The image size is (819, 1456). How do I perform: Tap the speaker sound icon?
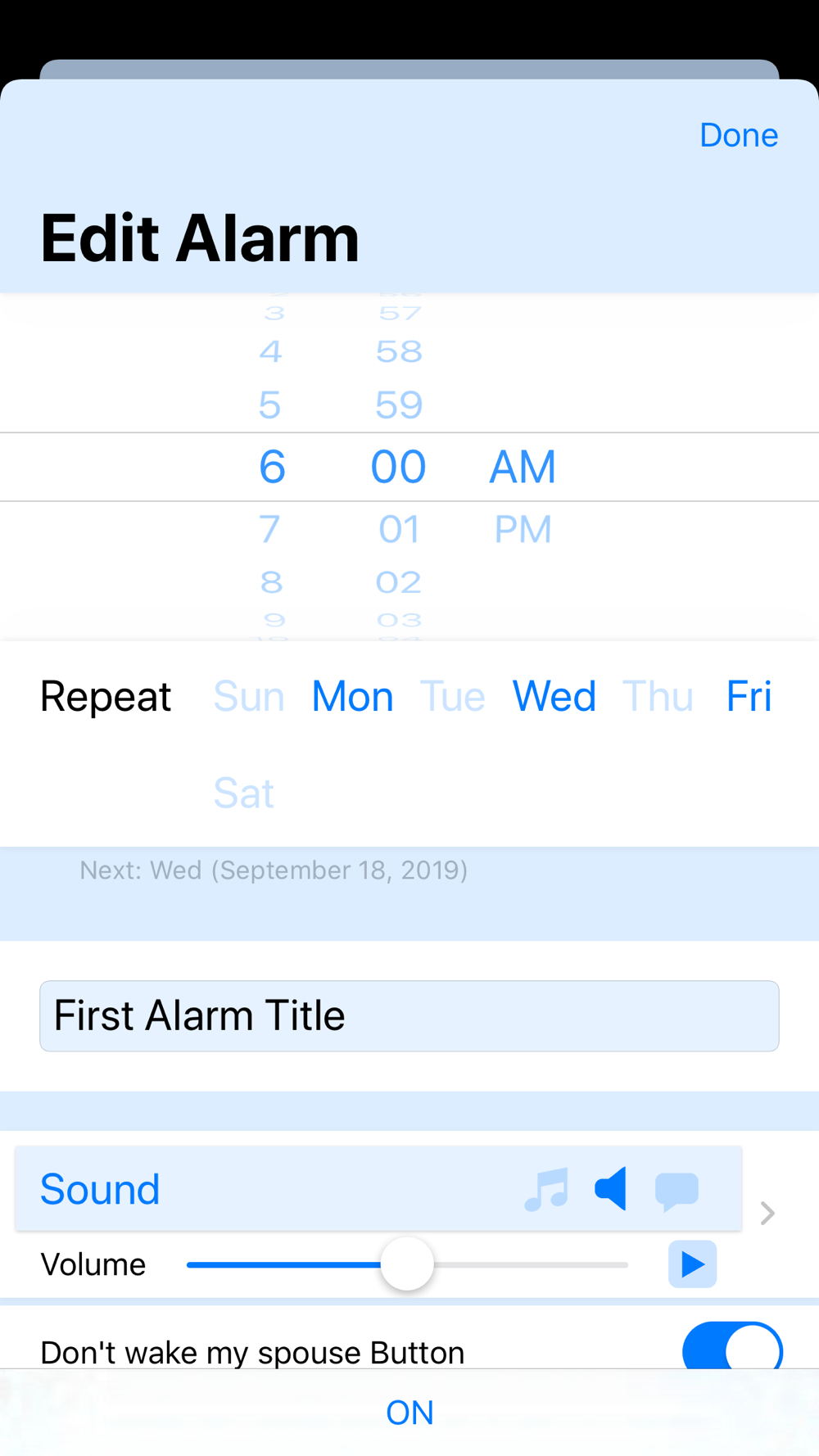pos(611,1189)
